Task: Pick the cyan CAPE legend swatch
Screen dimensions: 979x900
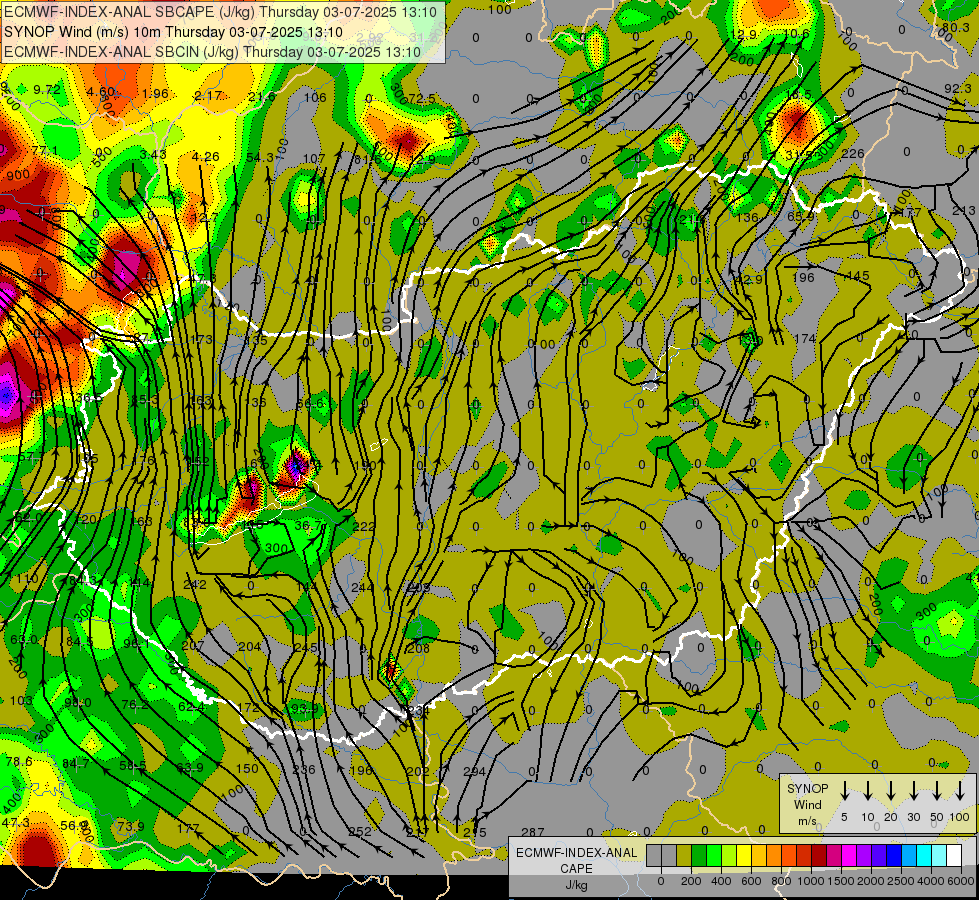Action: 923,856
